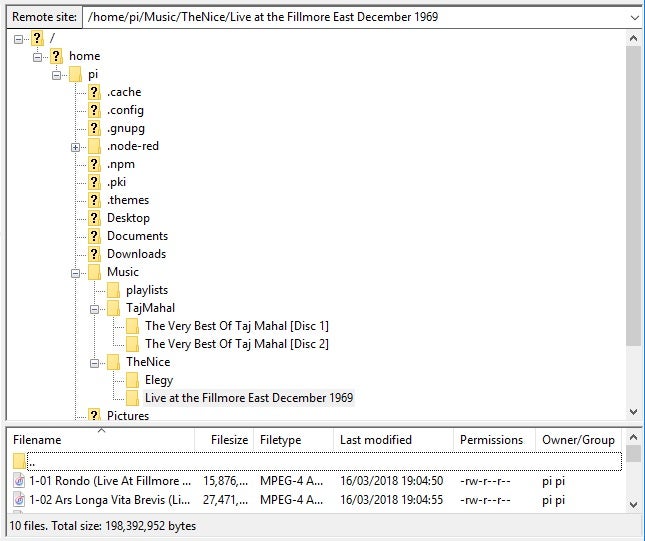The height and width of the screenshot is (541, 645).
Task: Select Live at the Fillmore East folder
Action: pyautogui.click(x=249, y=398)
